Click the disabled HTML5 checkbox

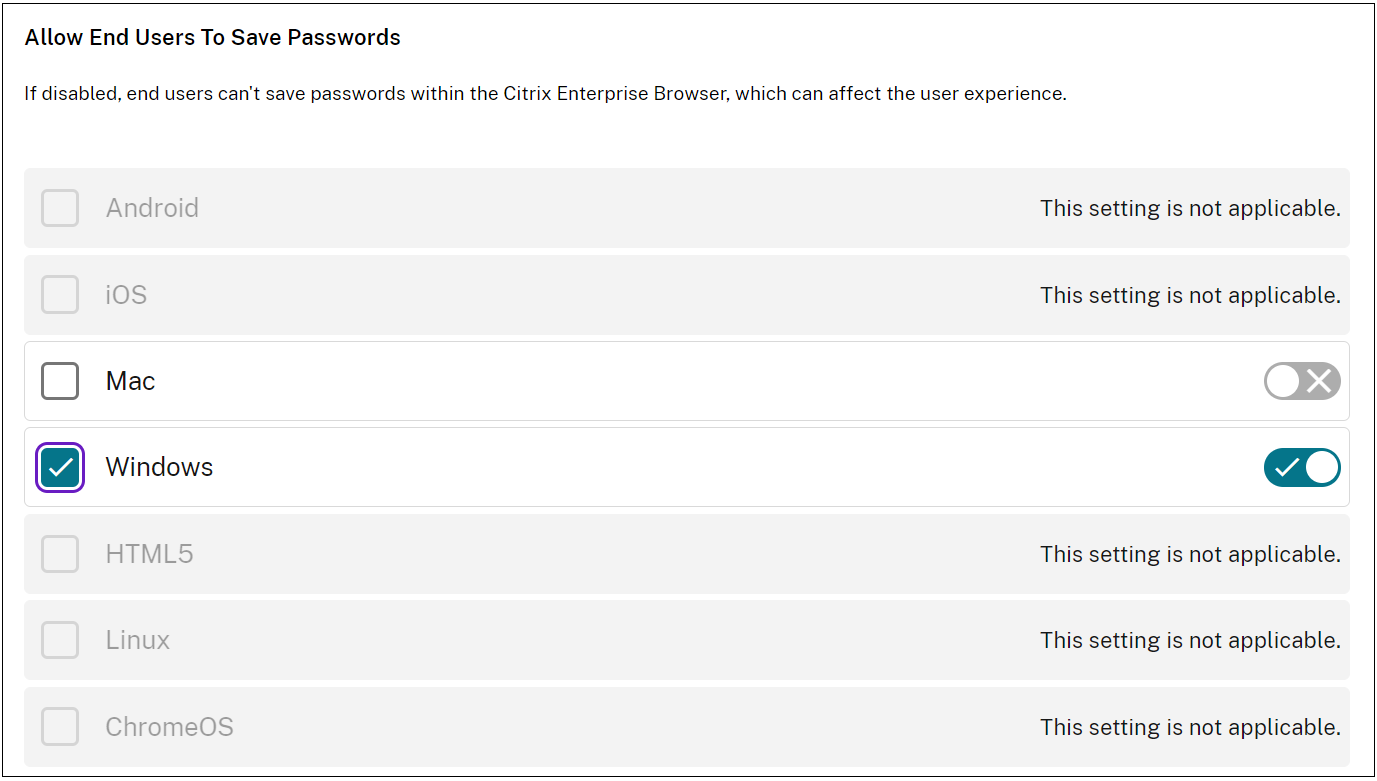click(60, 554)
